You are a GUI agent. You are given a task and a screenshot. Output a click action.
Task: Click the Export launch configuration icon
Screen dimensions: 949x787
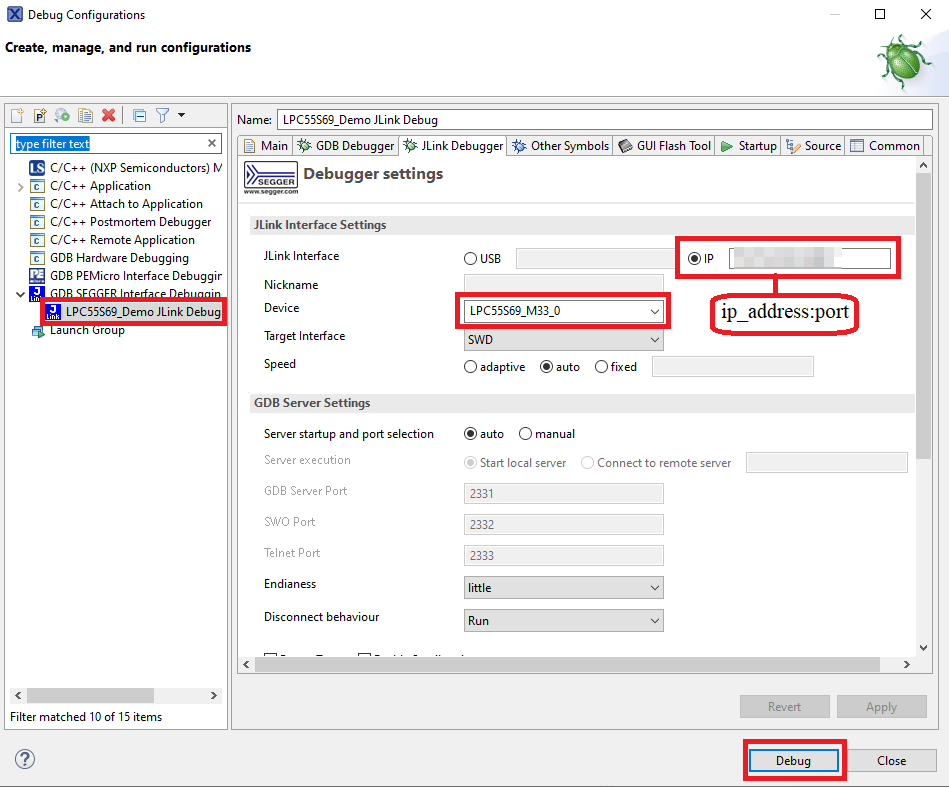[62, 115]
